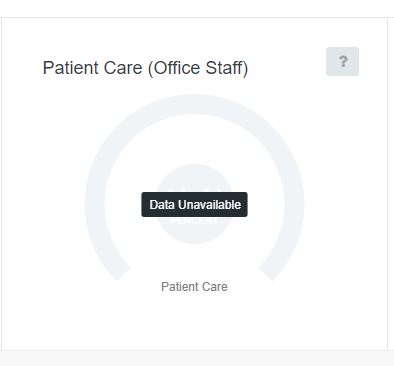Viewport: 394px width, 366px height.
Task: Click the word Data in dark tooltip
Action: pos(162,205)
